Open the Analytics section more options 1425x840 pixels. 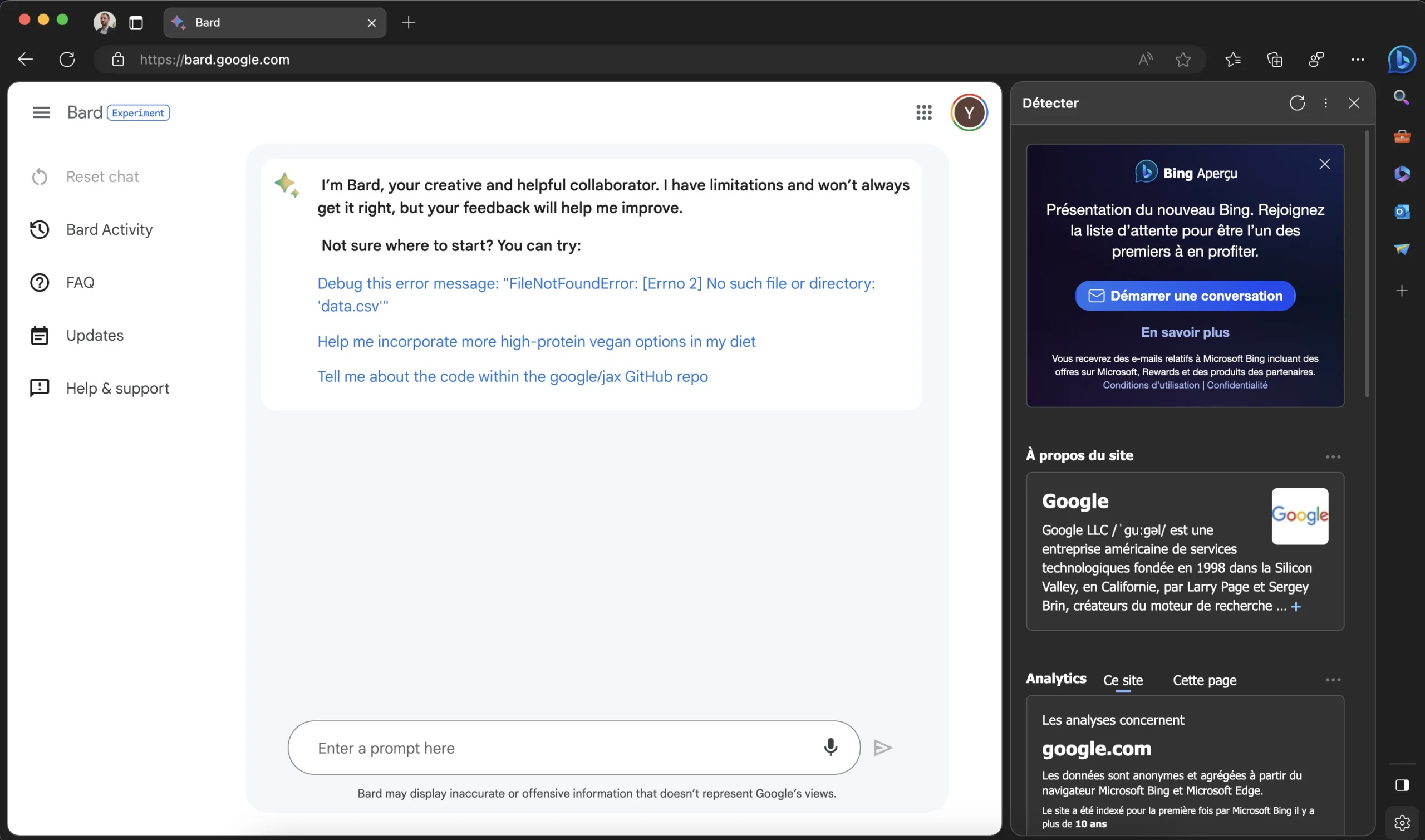point(1333,679)
